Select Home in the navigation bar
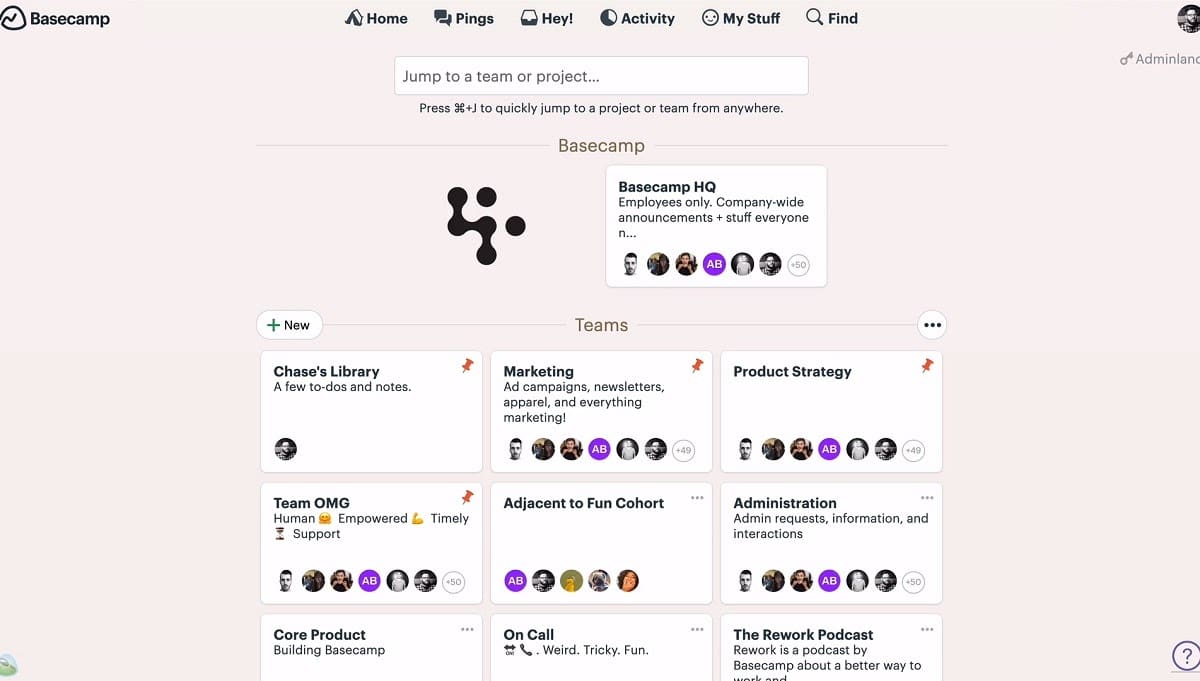 (x=376, y=17)
